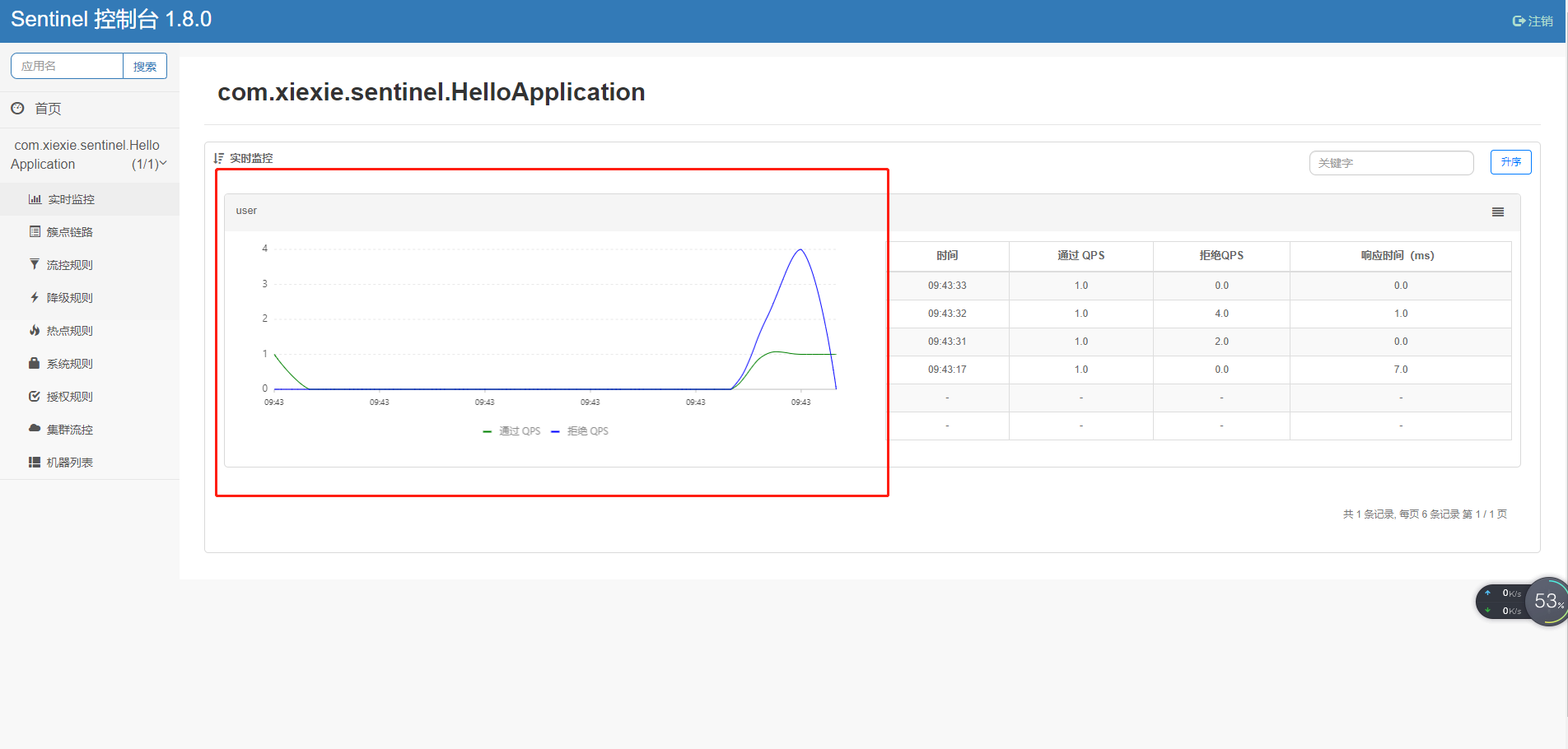1568x749 pixels.
Task: Open 热点规则 menu item
Action: 90,331
